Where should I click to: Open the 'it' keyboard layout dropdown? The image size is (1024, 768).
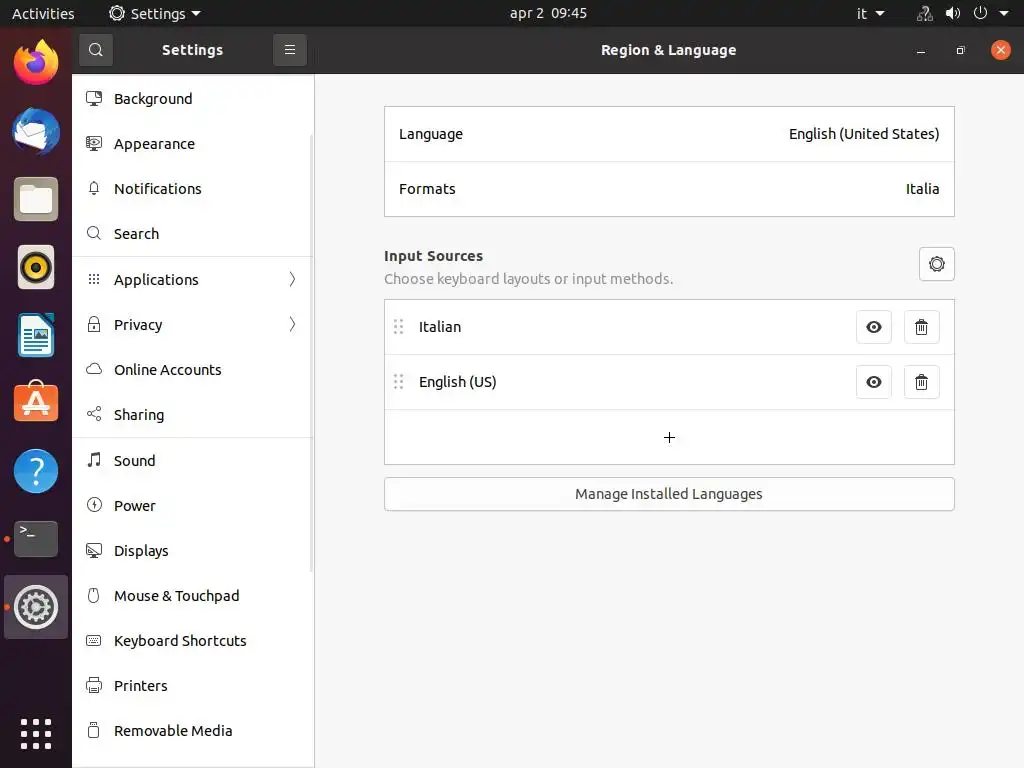tap(871, 13)
